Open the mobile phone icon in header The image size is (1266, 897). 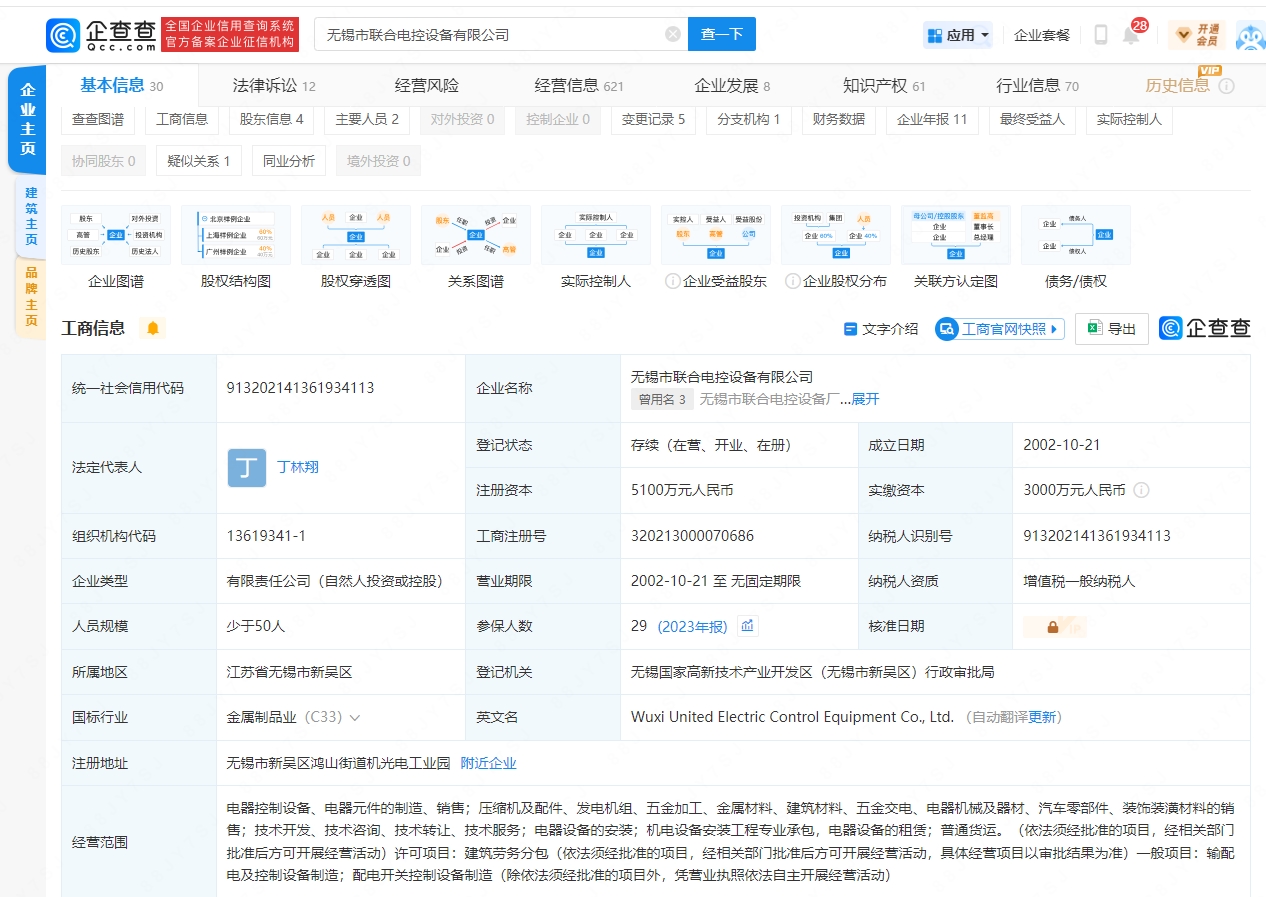(1100, 35)
